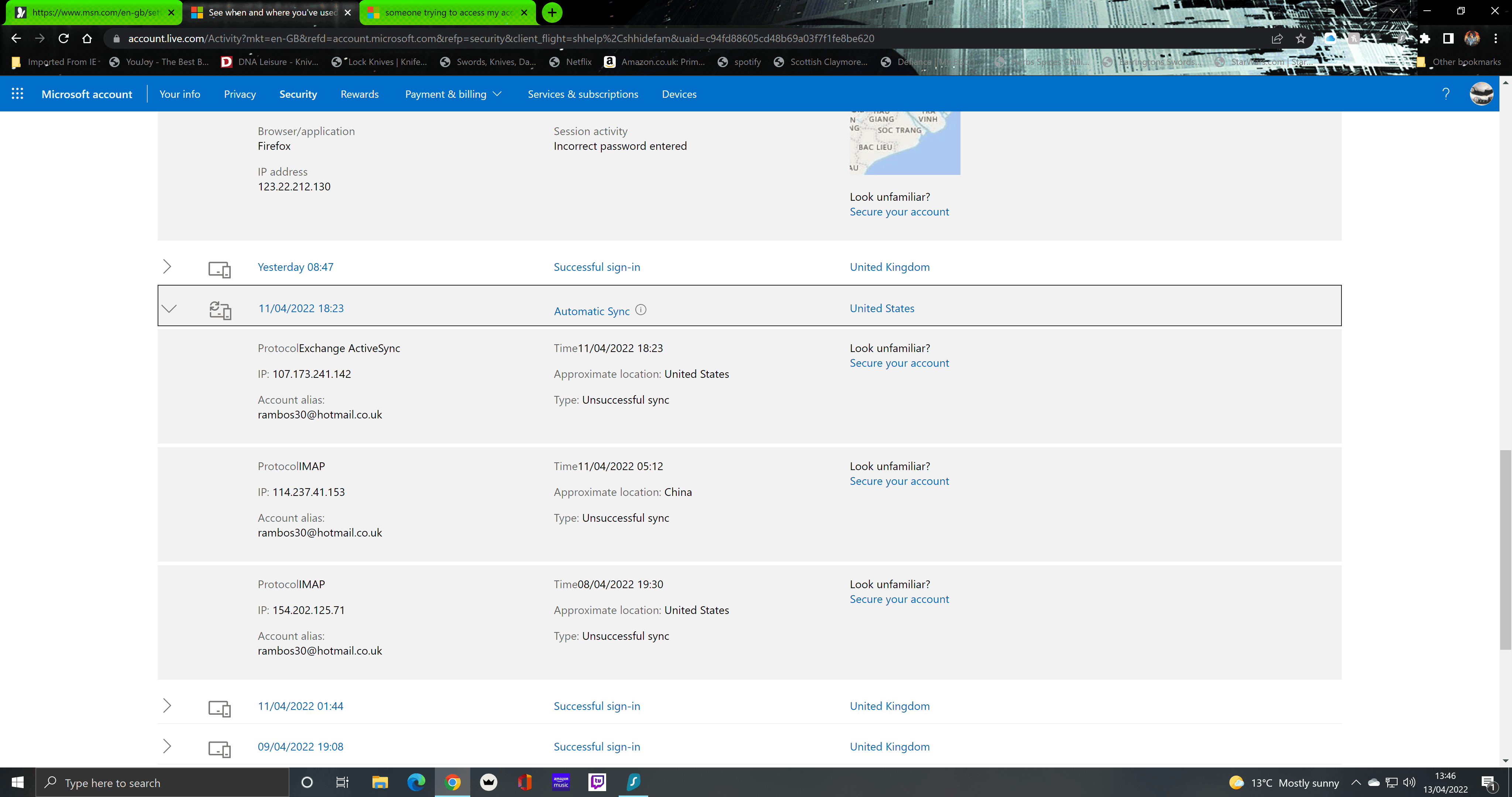
Task: Launch File Explorer from the taskbar
Action: (x=380, y=782)
